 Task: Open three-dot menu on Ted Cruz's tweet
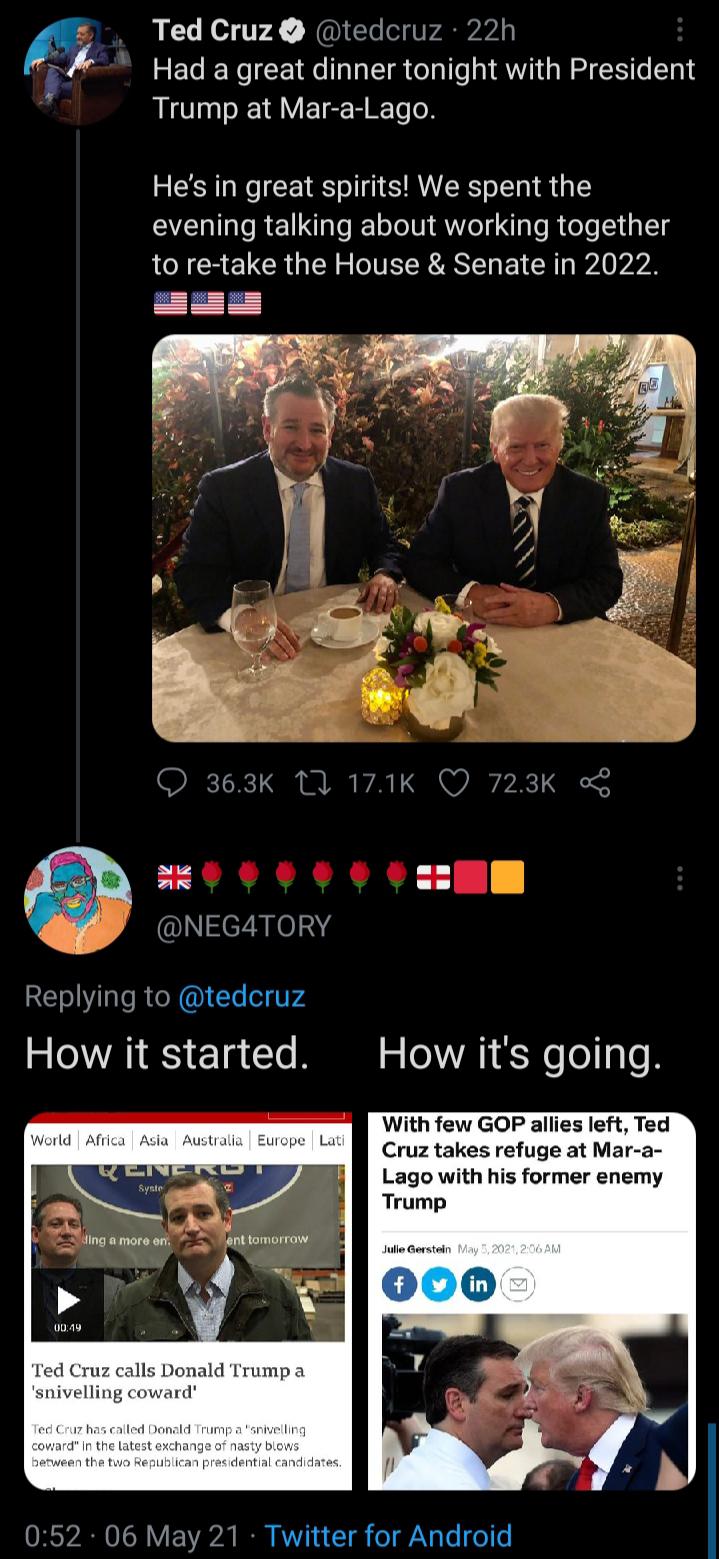click(680, 32)
